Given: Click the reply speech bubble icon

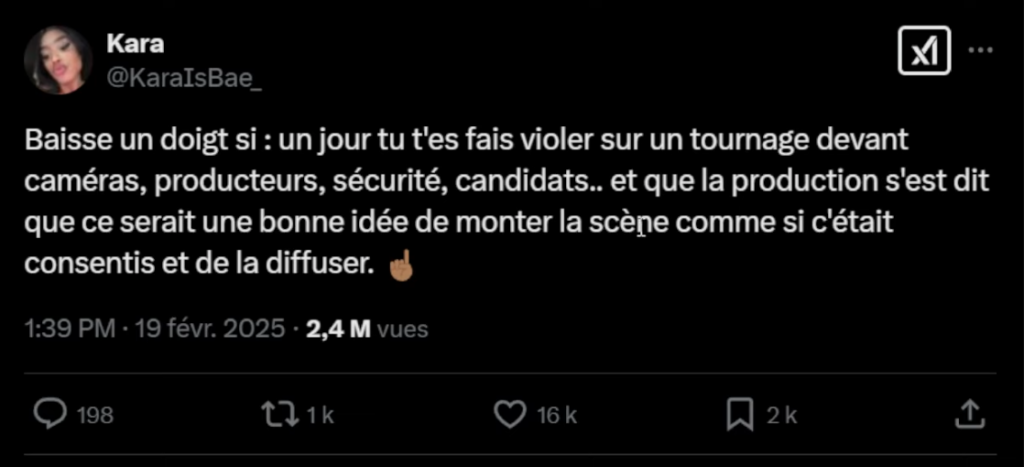Looking at the screenshot, I should tap(51, 414).
